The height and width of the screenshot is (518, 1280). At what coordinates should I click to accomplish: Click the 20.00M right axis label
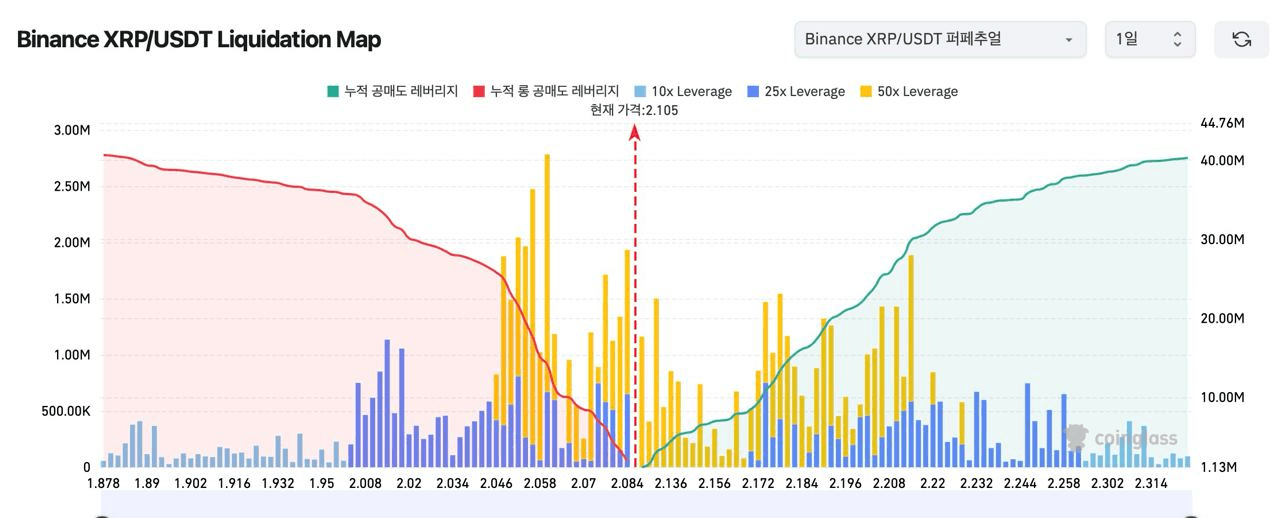pyautogui.click(x=1222, y=318)
